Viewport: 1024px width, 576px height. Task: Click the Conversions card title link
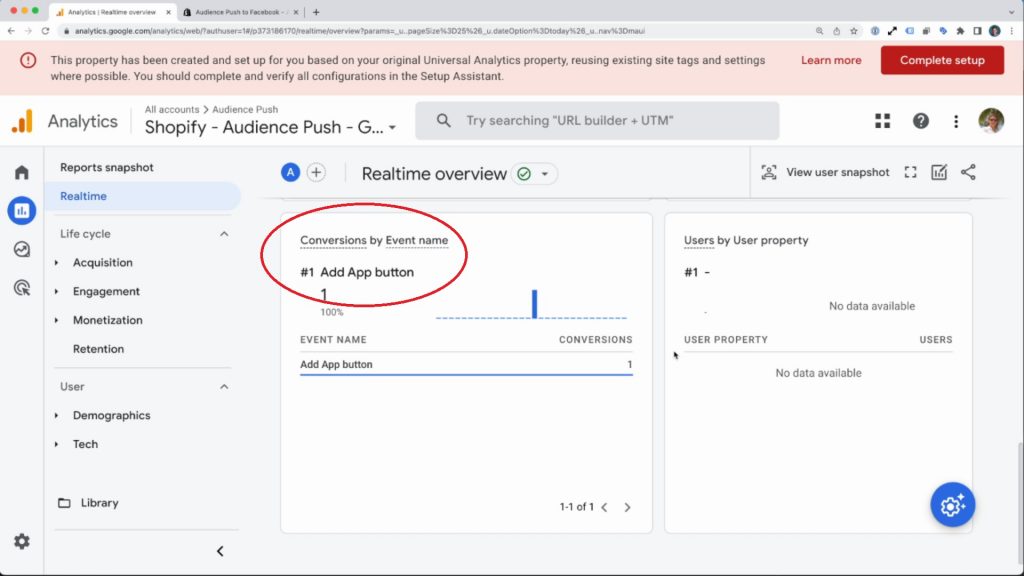click(333, 240)
